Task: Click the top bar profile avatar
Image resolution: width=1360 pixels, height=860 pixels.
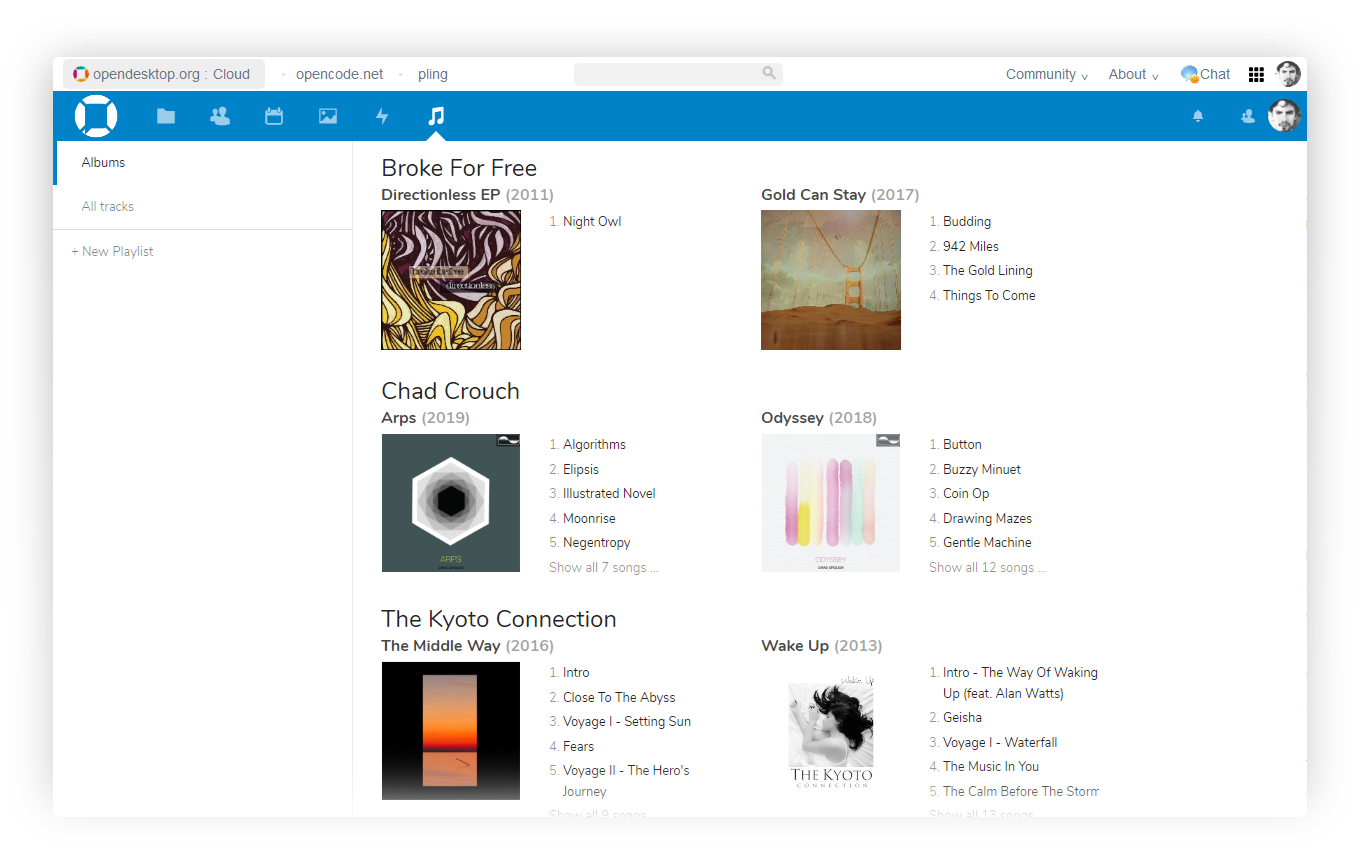Action: pyautogui.click(x=1288, y=74)
